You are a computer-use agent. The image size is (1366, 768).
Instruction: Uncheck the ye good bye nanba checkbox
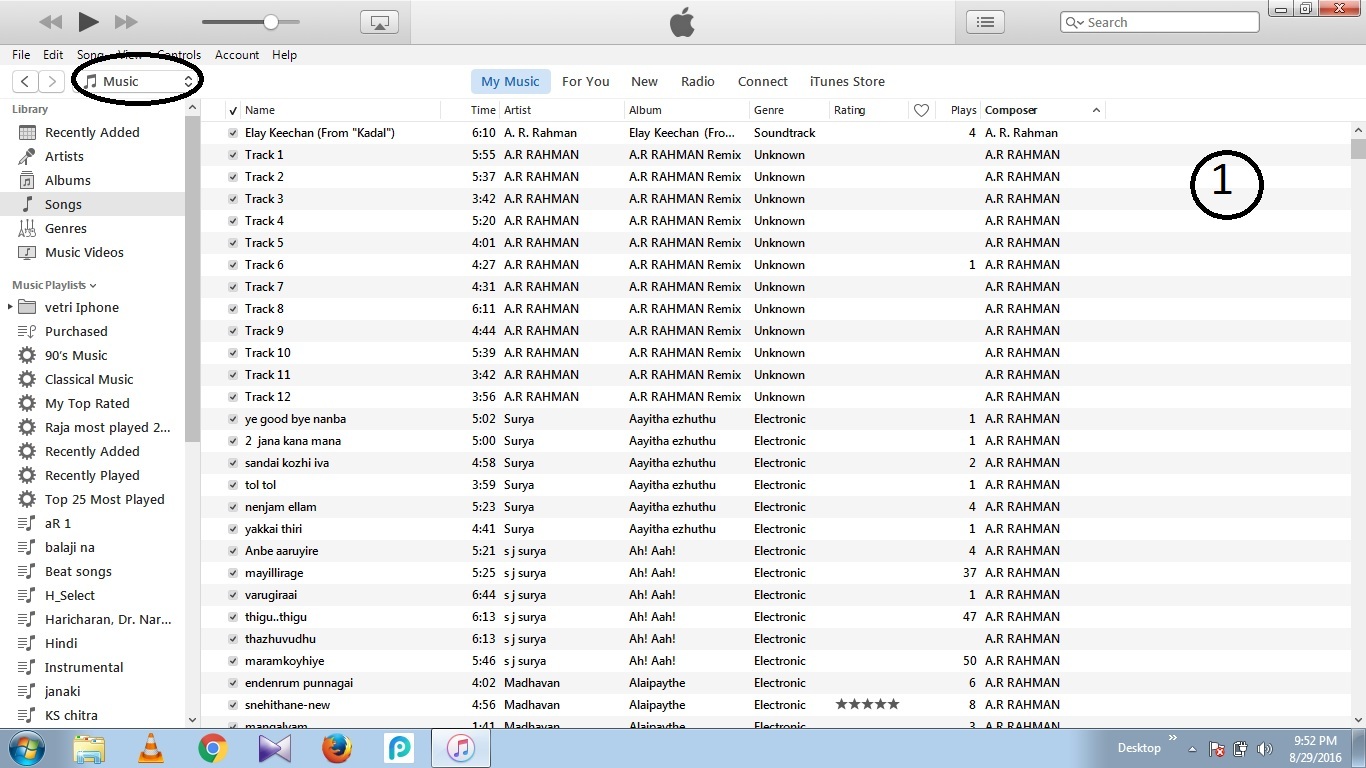pos(233,419)
